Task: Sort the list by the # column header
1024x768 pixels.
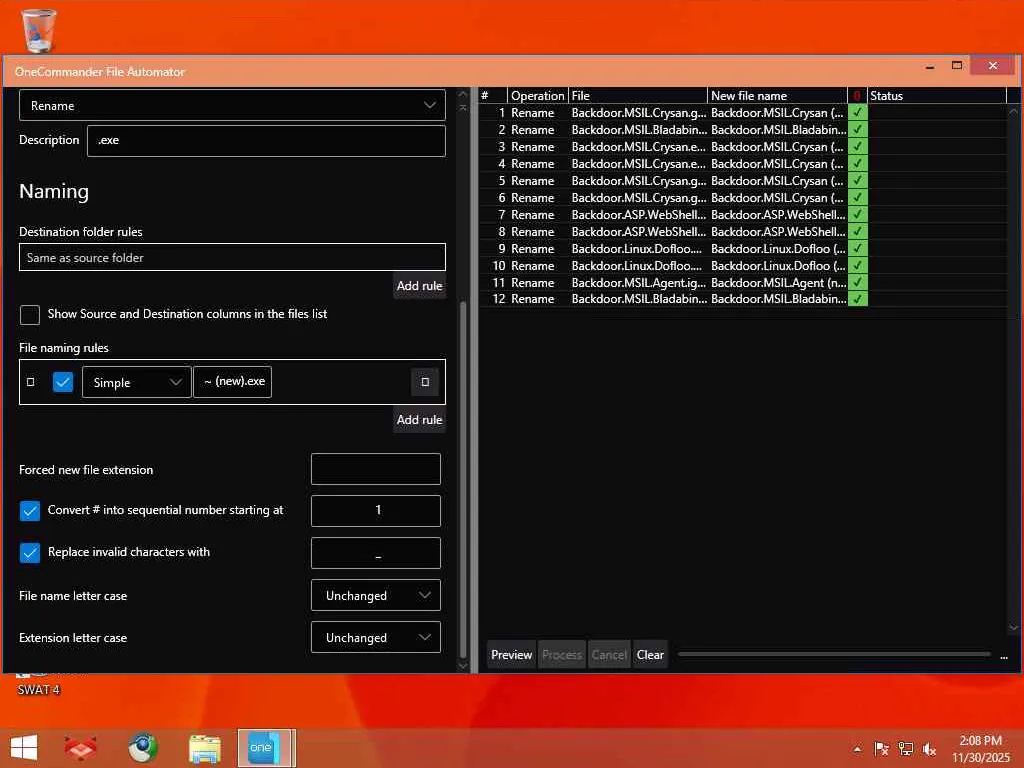Action: coord(492,95)
